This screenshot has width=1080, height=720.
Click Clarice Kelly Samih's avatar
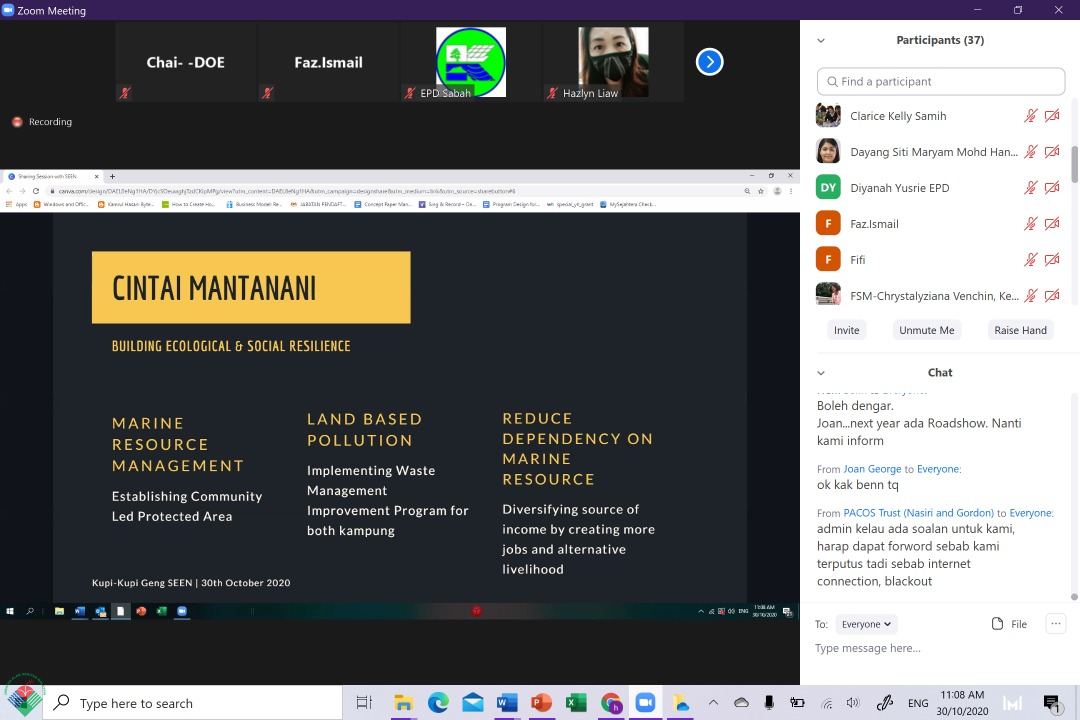(x=828, y=115)
